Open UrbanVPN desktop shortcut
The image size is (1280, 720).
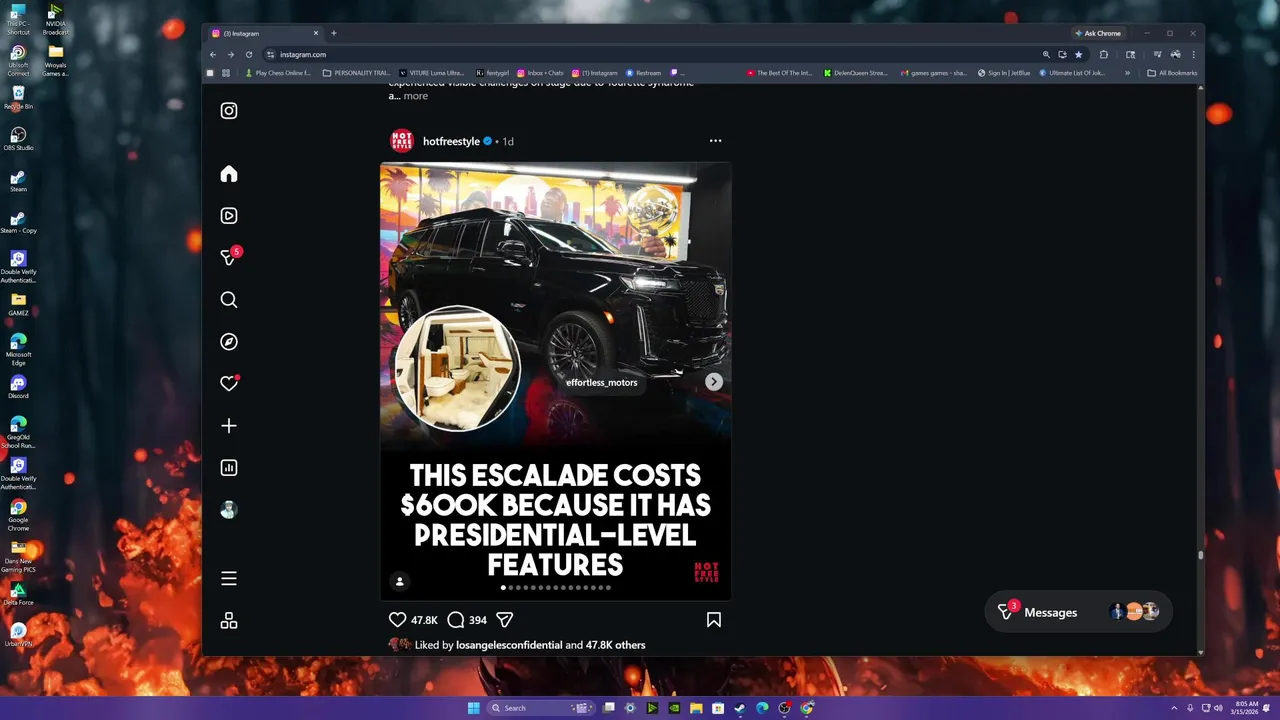18,635
